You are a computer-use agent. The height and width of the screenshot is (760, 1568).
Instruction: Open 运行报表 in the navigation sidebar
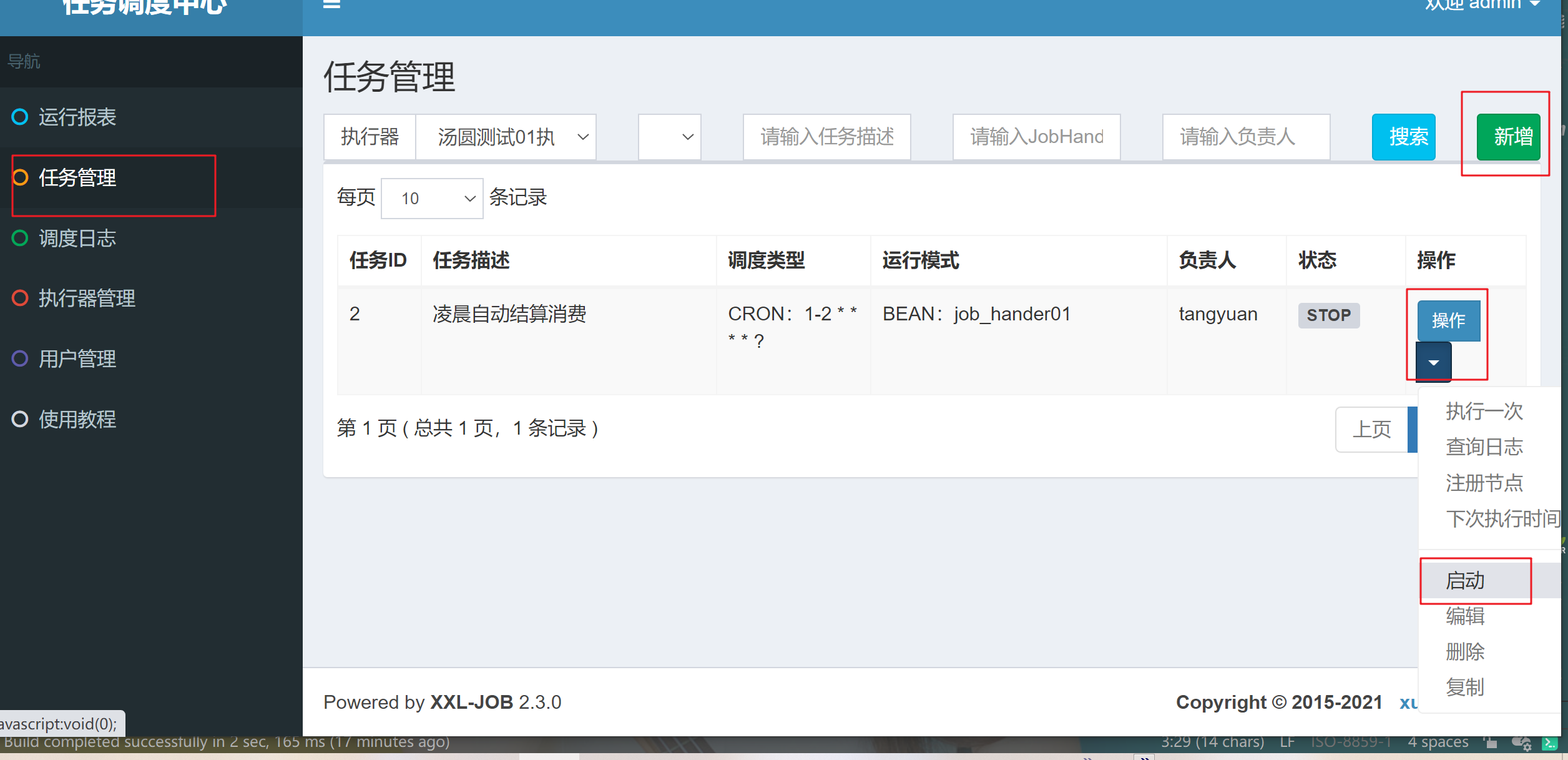(151, 117)
